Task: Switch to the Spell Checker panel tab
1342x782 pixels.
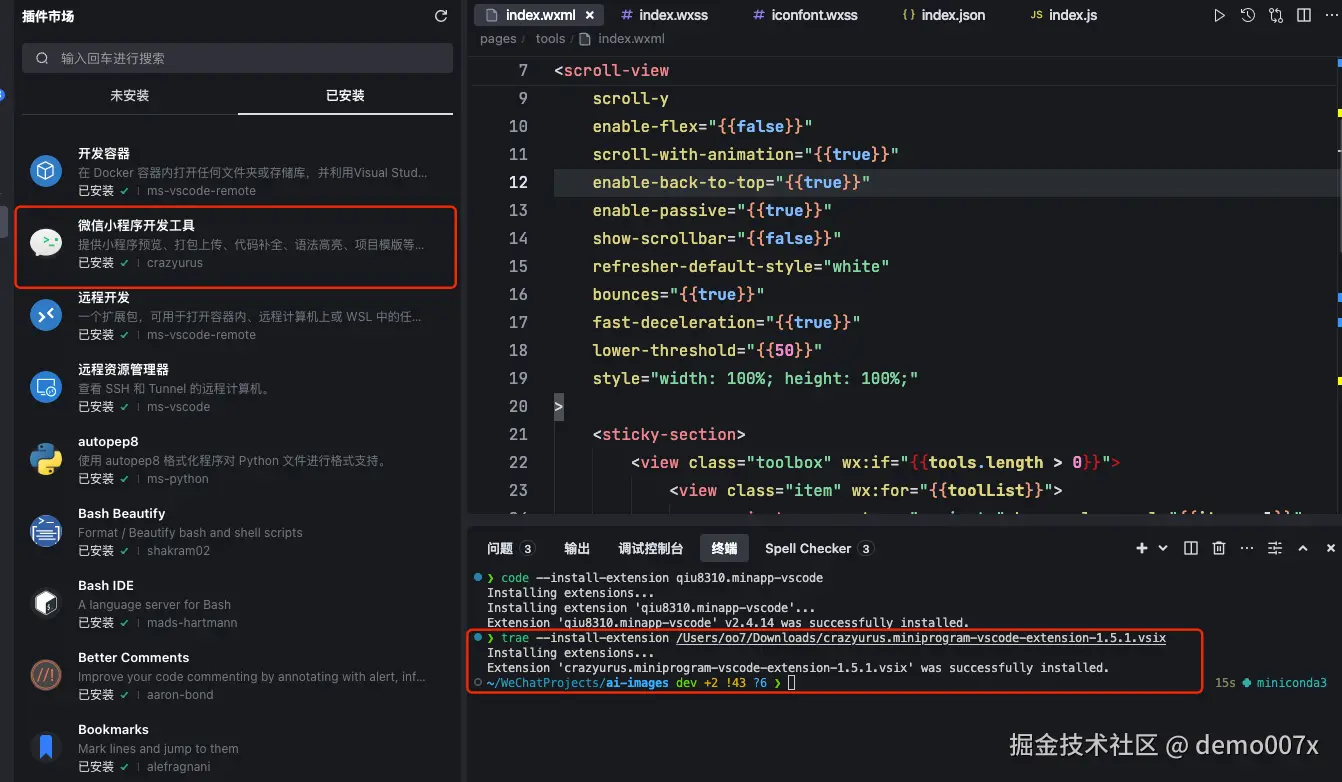Action: pos(818,548)
